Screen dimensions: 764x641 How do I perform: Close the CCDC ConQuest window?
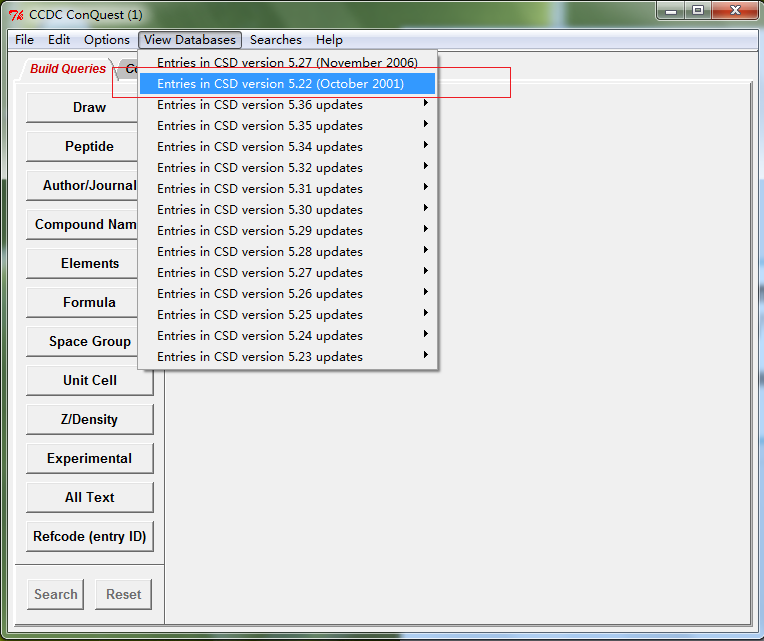[x=735, y=11]
